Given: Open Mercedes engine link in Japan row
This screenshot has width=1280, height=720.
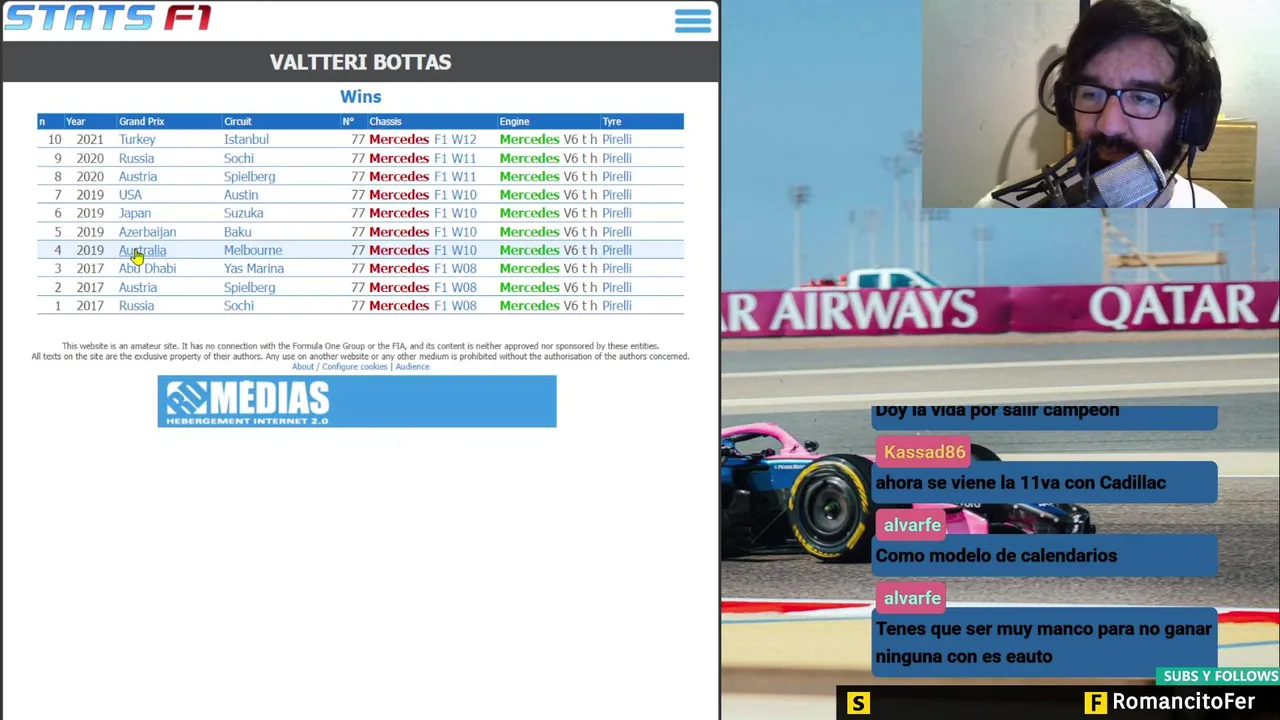Looking at the screenshot, I should (x=529, y=213).
